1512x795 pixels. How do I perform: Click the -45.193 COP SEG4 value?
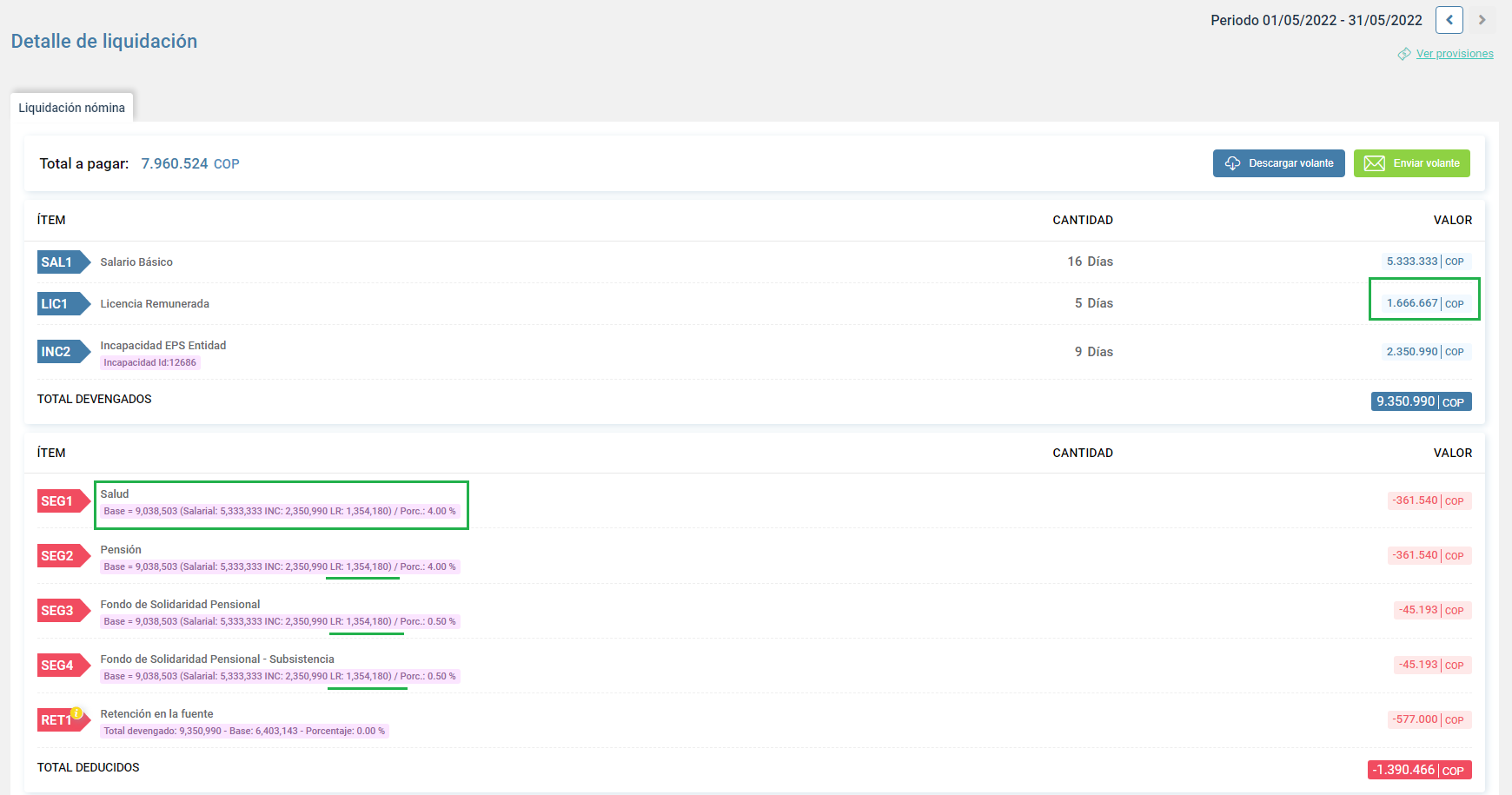click(x=1431, y=665)
